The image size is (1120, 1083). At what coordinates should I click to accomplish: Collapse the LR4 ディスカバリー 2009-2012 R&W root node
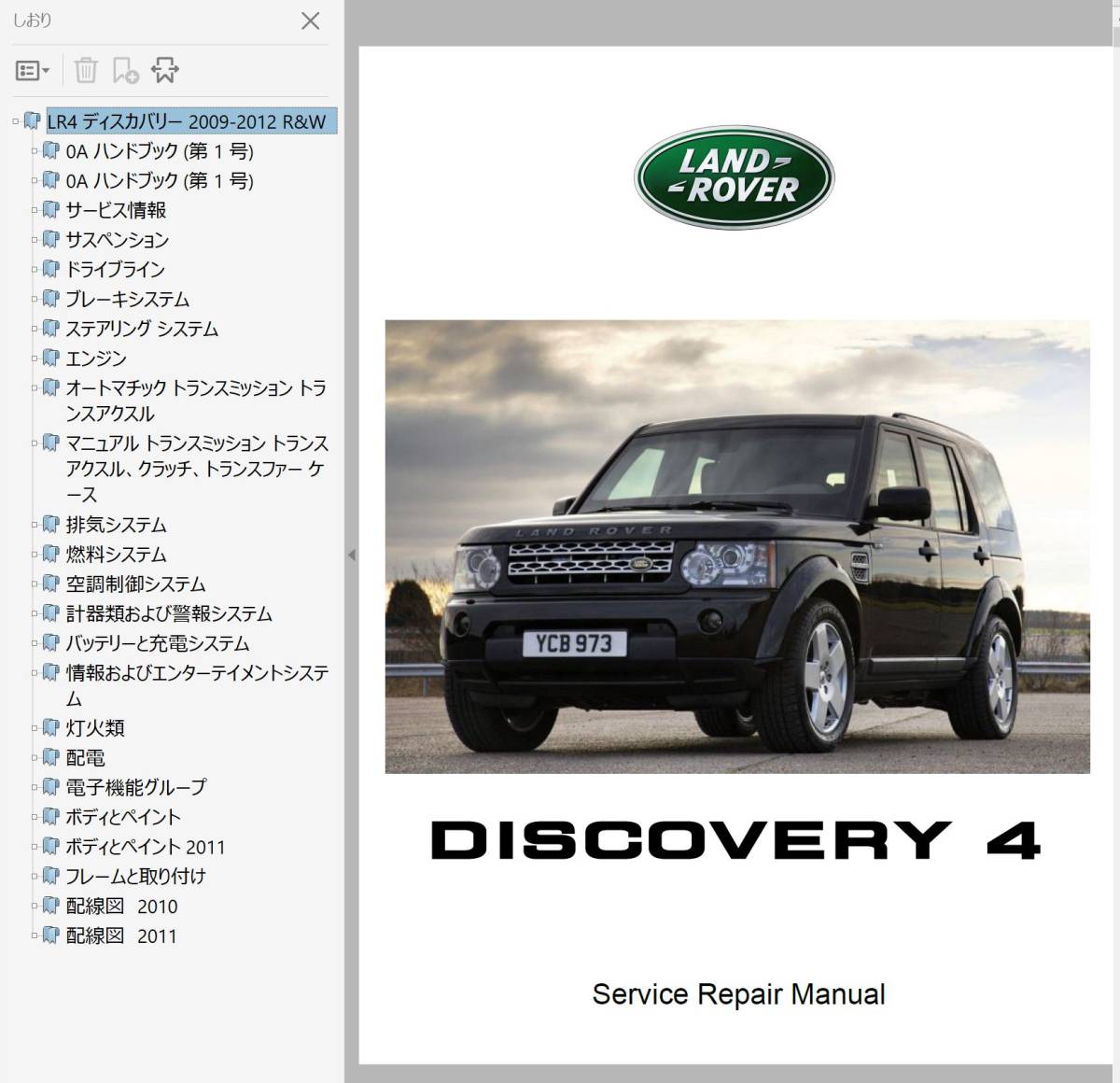[x=16, y=121]
